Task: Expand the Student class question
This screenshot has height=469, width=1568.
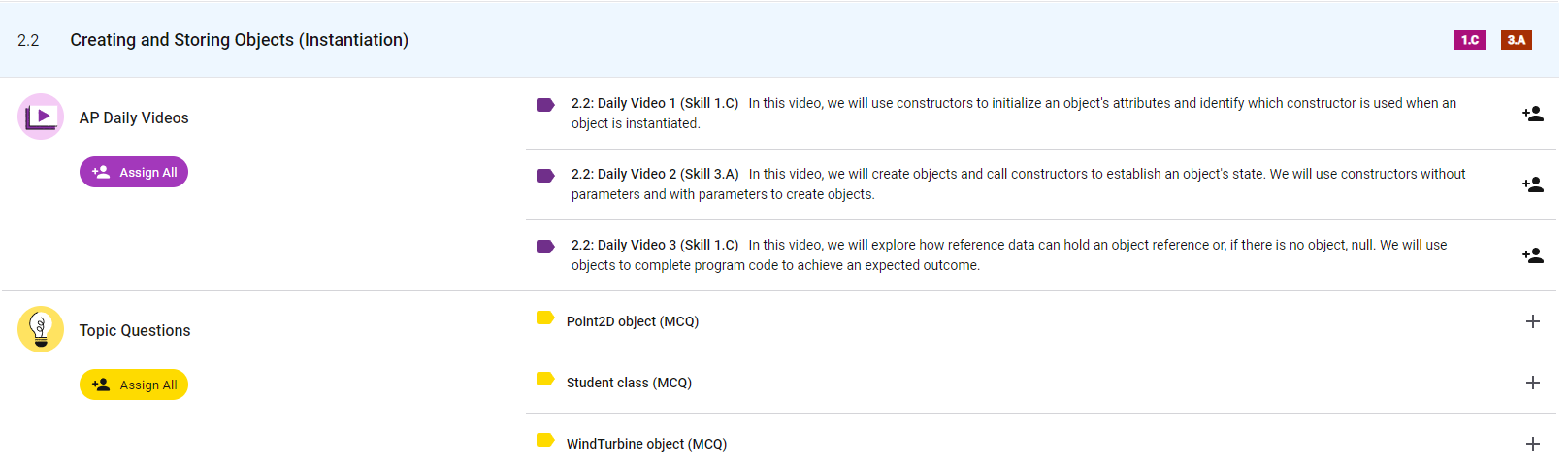Action: (x=1532, y=383)
